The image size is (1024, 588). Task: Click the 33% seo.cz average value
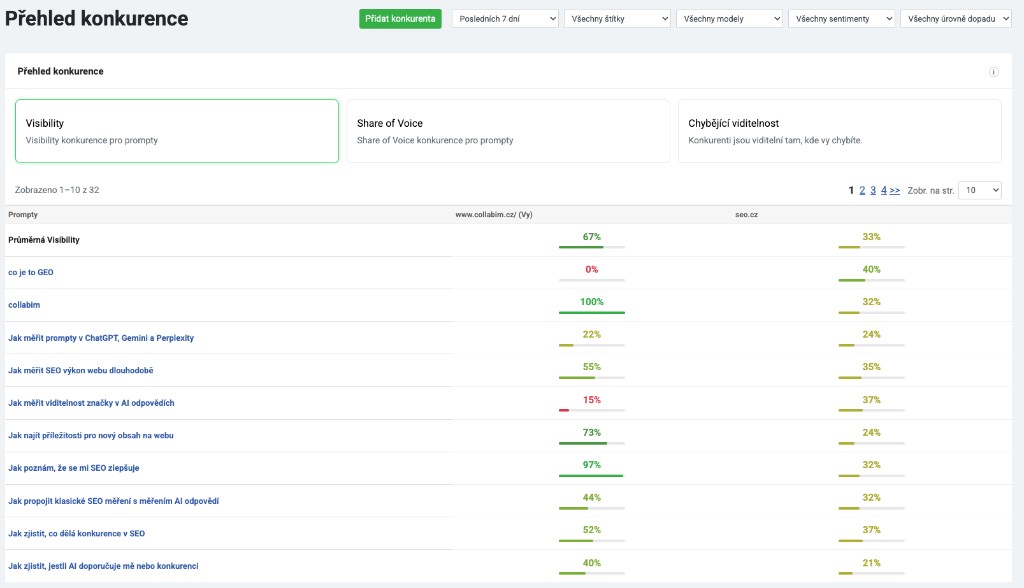pyautogui.click(x=871, y=237)
